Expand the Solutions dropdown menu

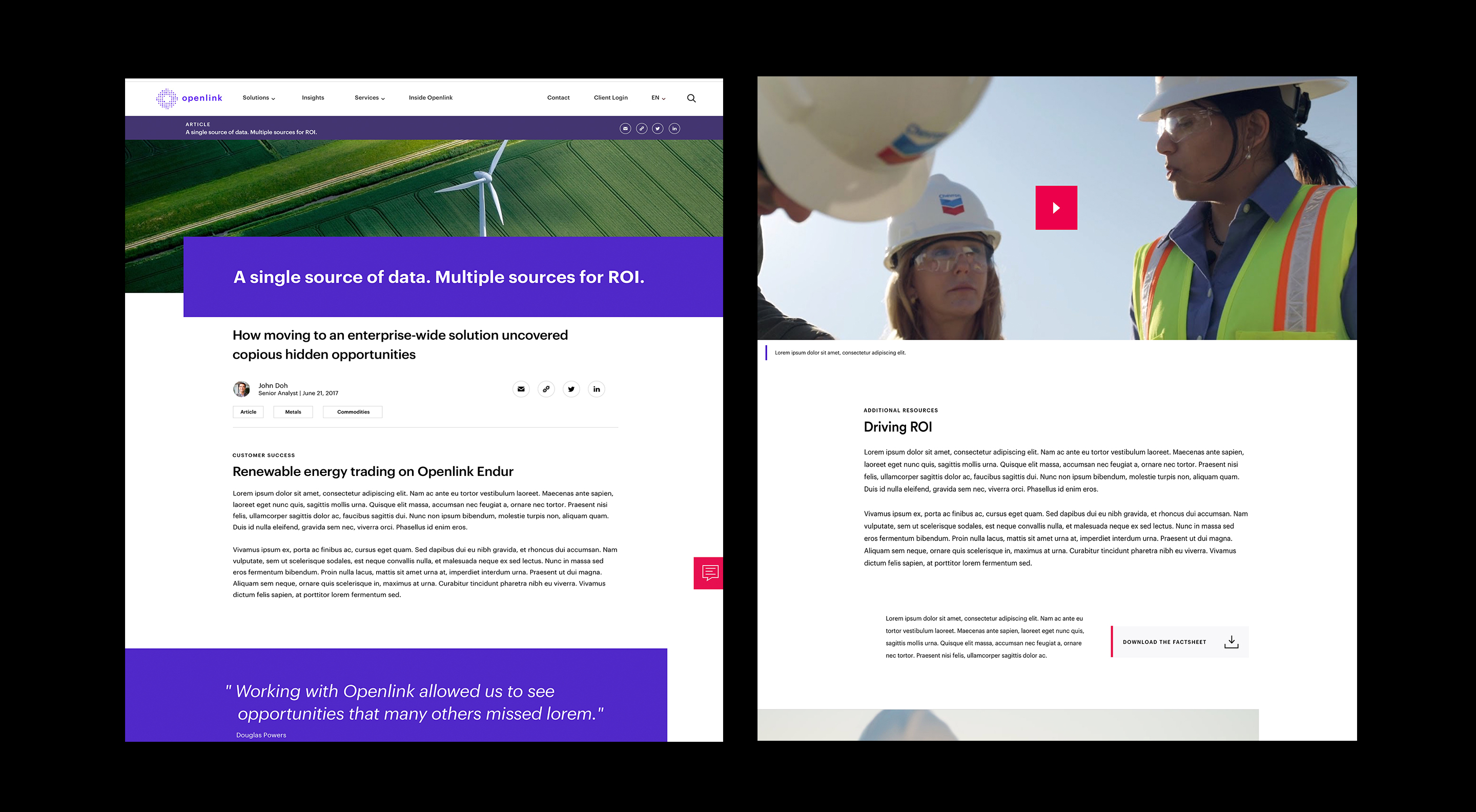coord(259,98)
